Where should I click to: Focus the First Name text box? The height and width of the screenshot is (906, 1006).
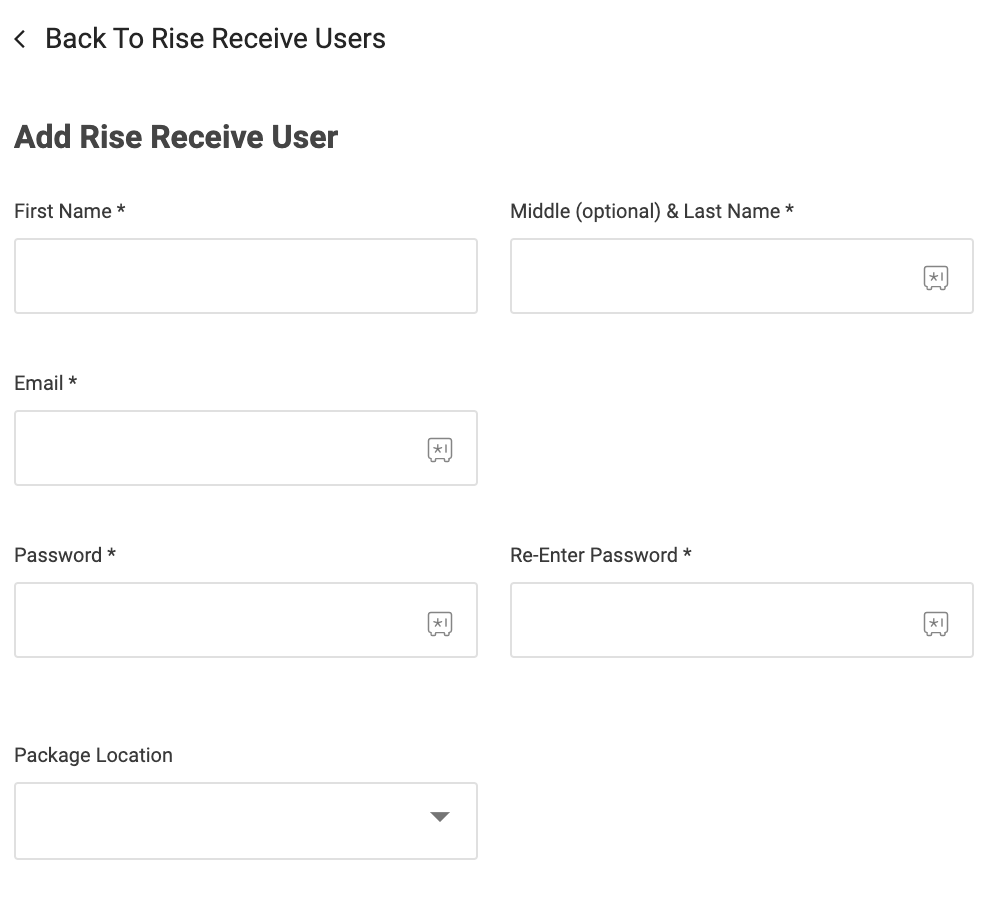[245, 276]
